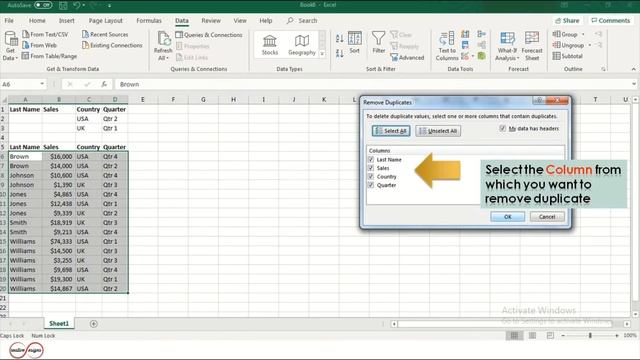Viewport: 640px width, 360px height.
Task: Click Cancel in Remove Duplicates dialog
Action: 547,217
